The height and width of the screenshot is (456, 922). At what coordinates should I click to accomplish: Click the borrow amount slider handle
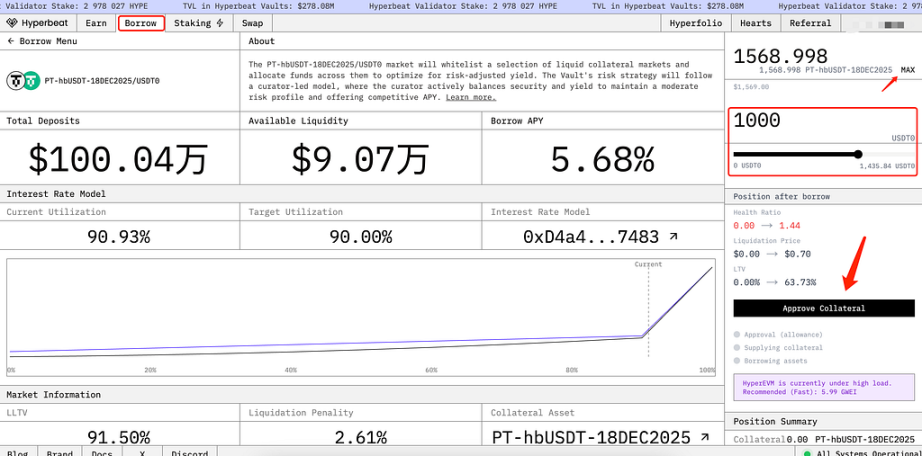pos(858,154)
